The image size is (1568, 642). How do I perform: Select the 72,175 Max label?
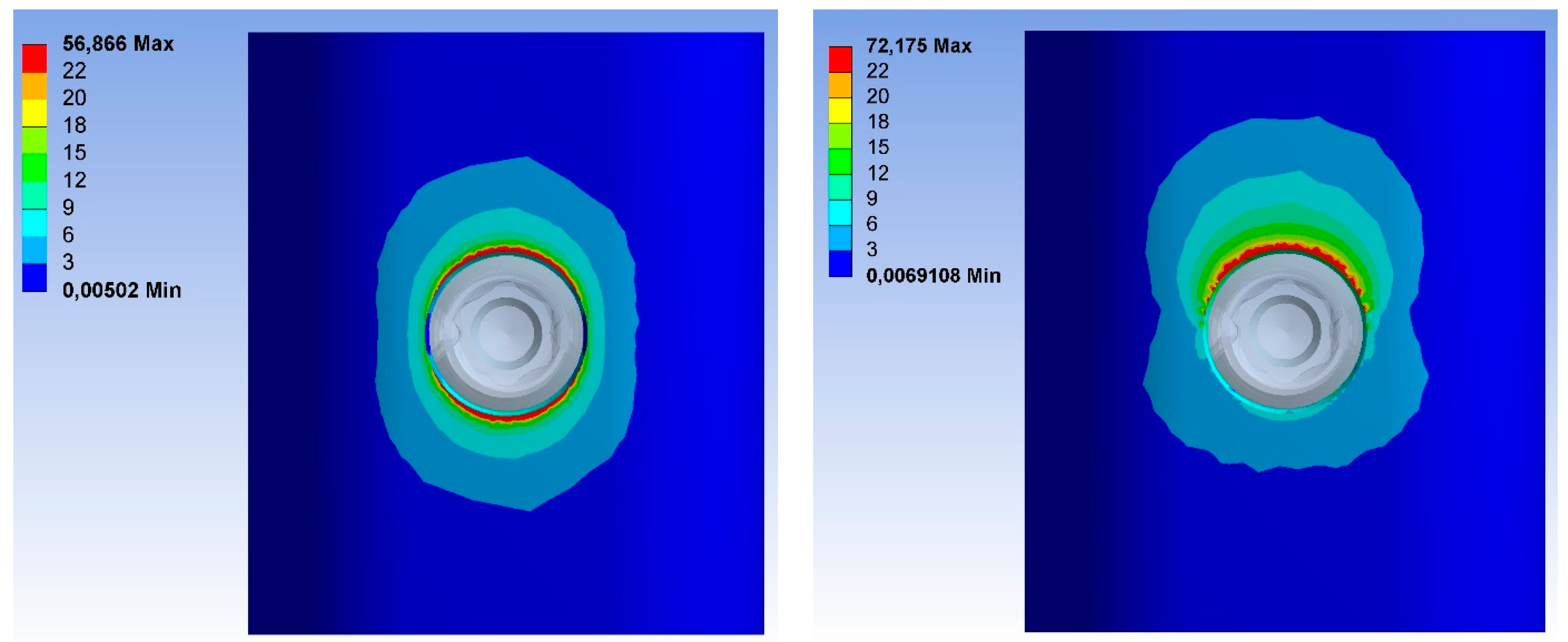click(x=918, y=45)
